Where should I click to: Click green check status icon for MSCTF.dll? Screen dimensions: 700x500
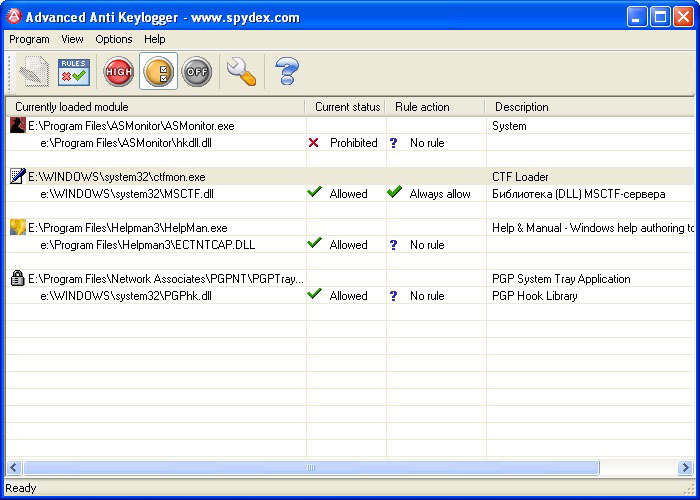(x=314, y=192)
